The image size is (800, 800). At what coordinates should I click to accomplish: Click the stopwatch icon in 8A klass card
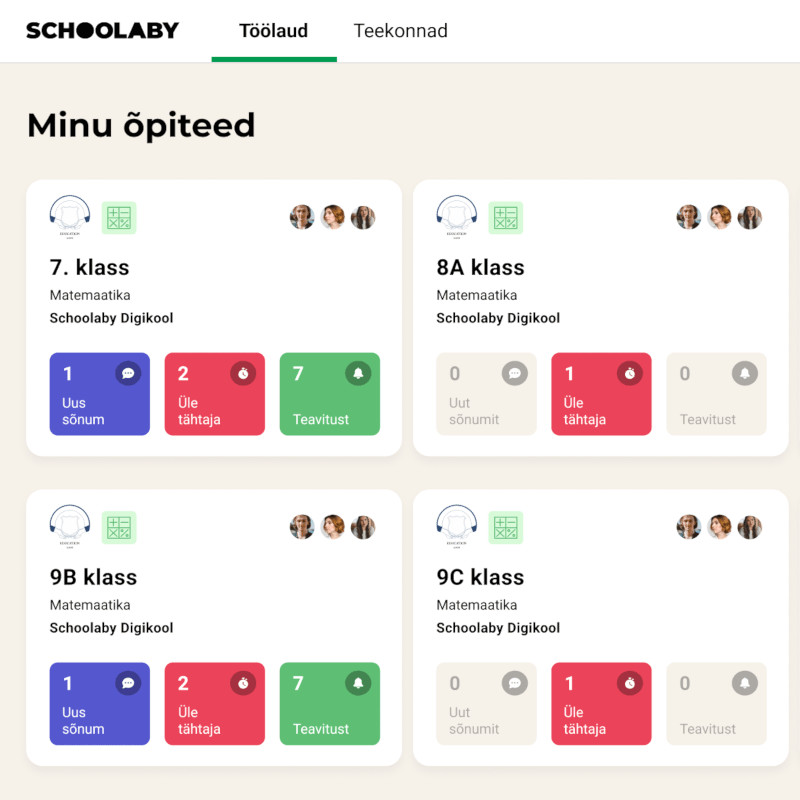[x=629, y=374]
